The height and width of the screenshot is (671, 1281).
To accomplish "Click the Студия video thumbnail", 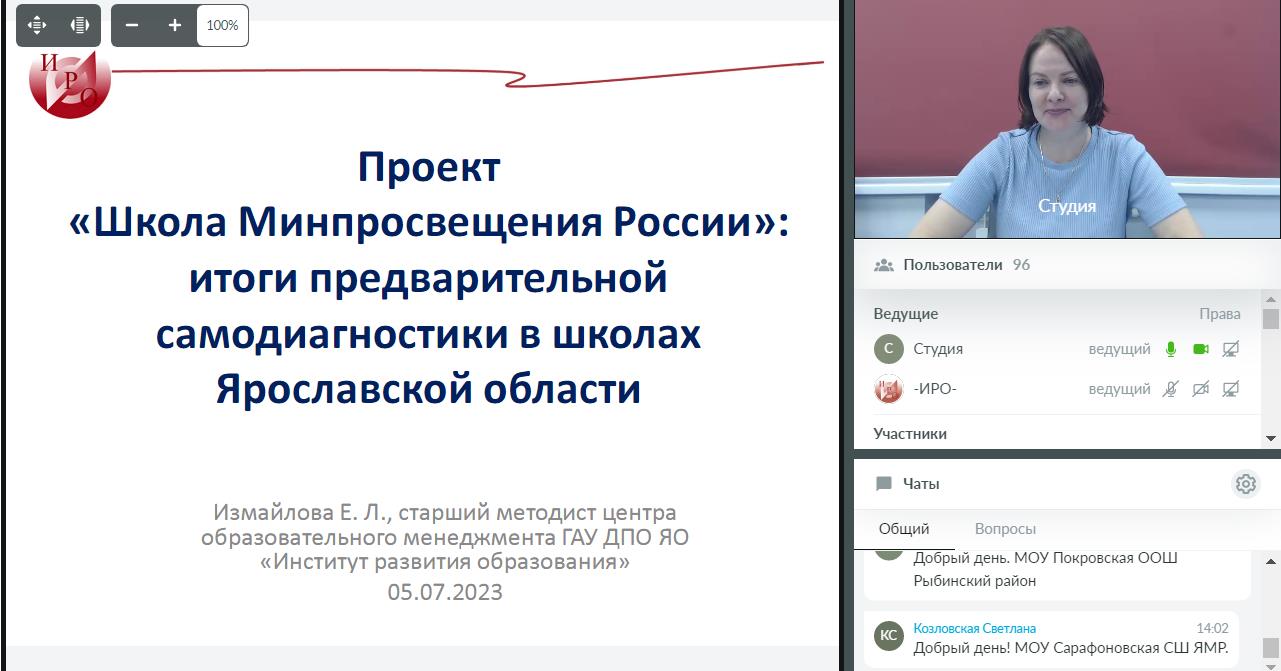I will coord(1067,119).
